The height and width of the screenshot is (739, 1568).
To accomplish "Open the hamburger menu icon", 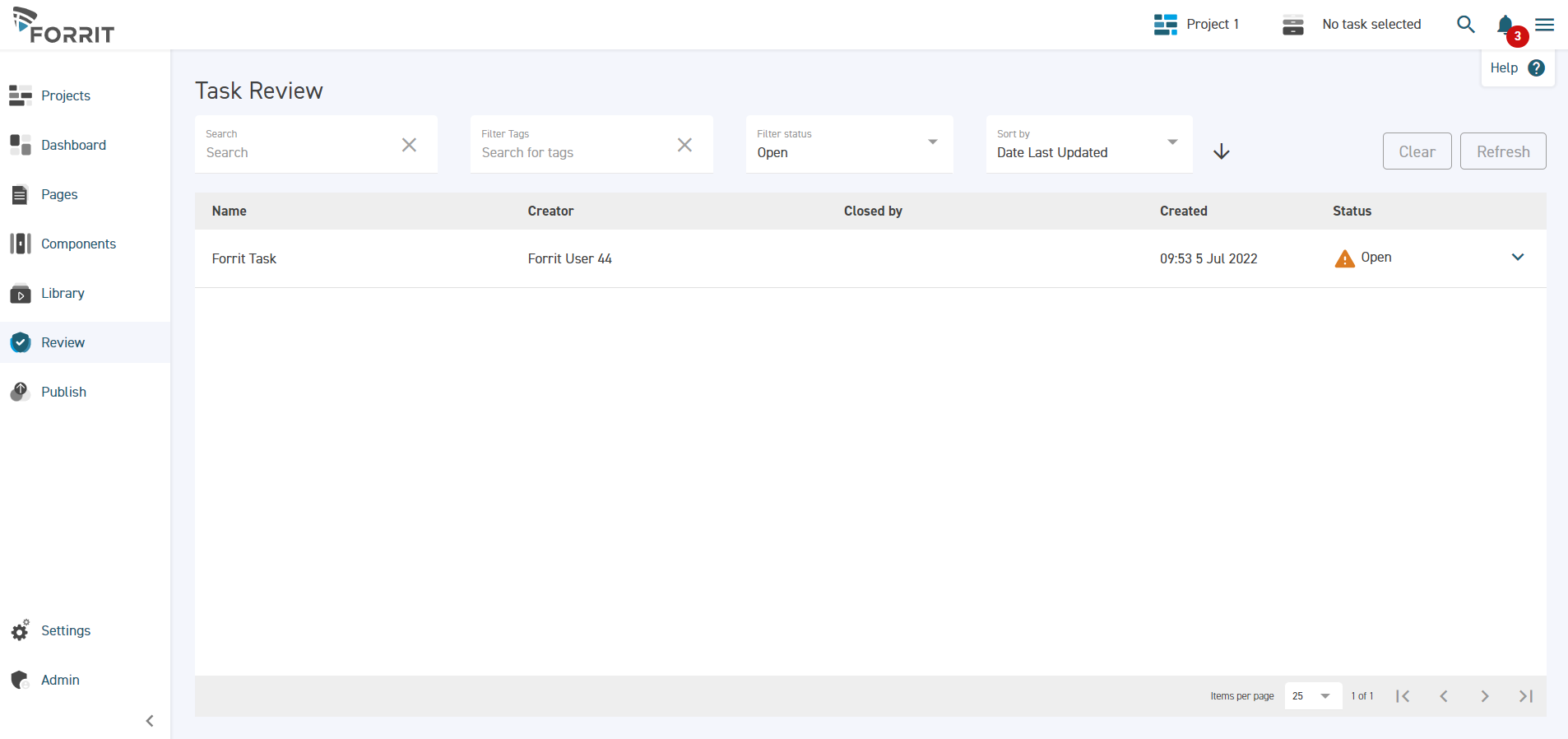I will pos(1545,25).
